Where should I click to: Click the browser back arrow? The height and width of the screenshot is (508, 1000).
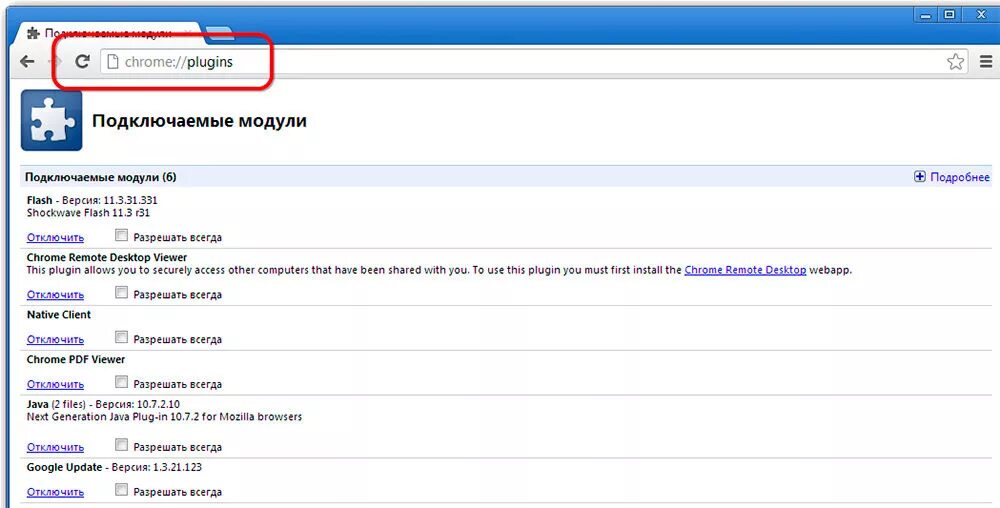coord(27,62)
